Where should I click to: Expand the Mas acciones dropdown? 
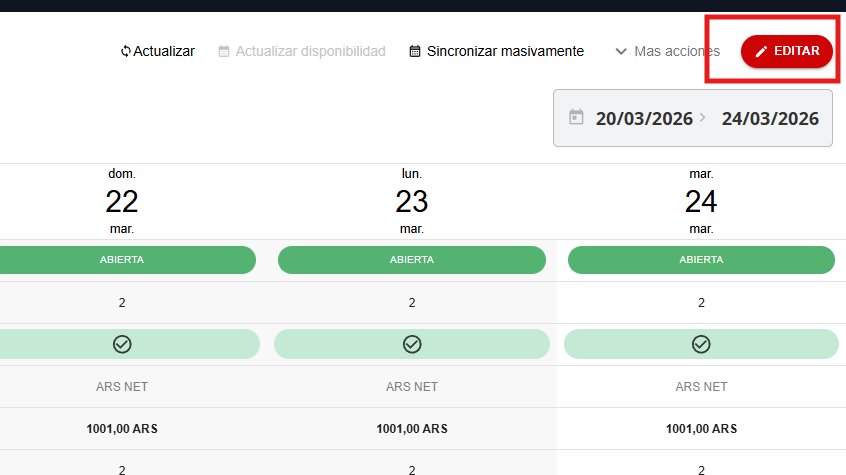[676, 51]
